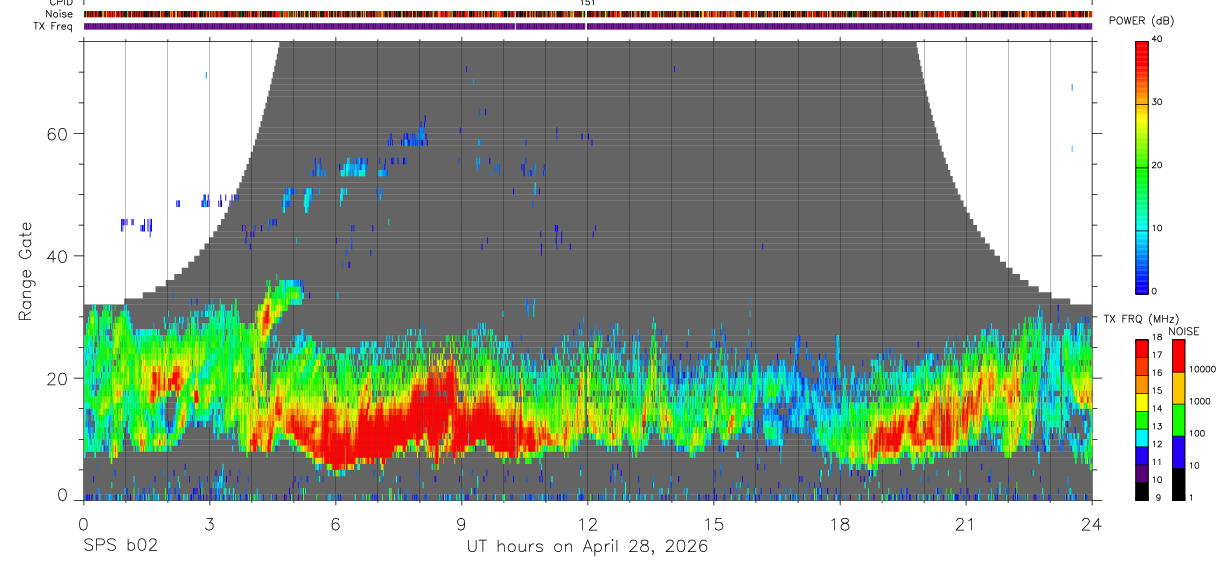
Task: Click the TX FRQ (MHz) color scale
Action: (1142, 420)
